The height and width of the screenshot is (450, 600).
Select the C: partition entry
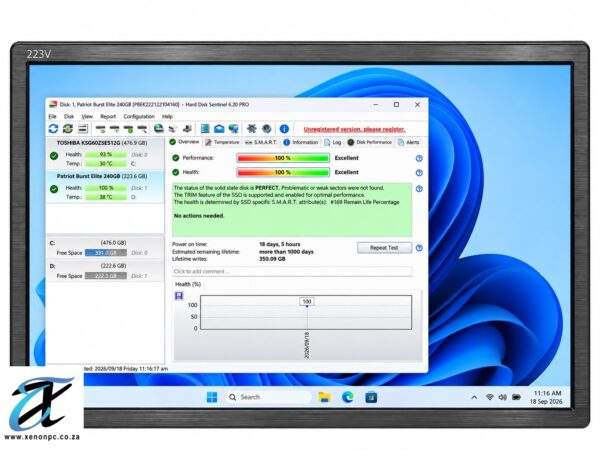pyautogui.click(x=105, y=248)
